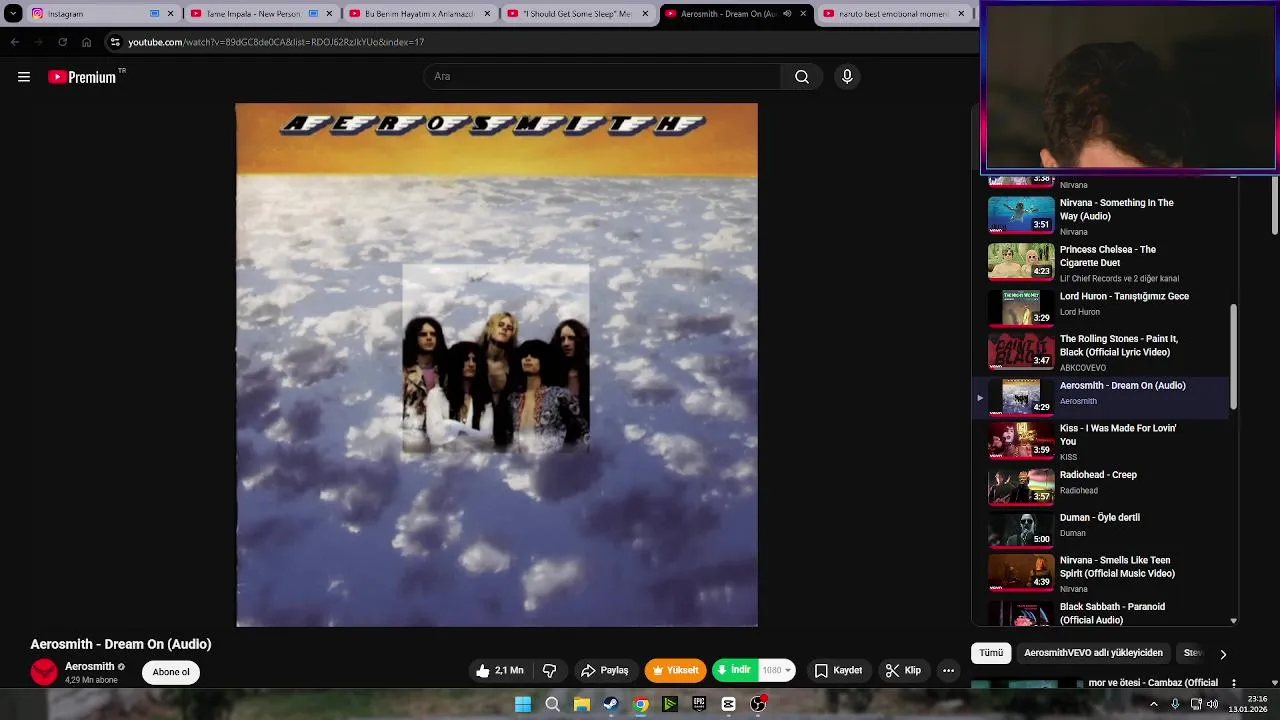Play Lord Huron - Tanıştığımız Gece
Screen dimensions: 1280x720
pos(1100,309)
